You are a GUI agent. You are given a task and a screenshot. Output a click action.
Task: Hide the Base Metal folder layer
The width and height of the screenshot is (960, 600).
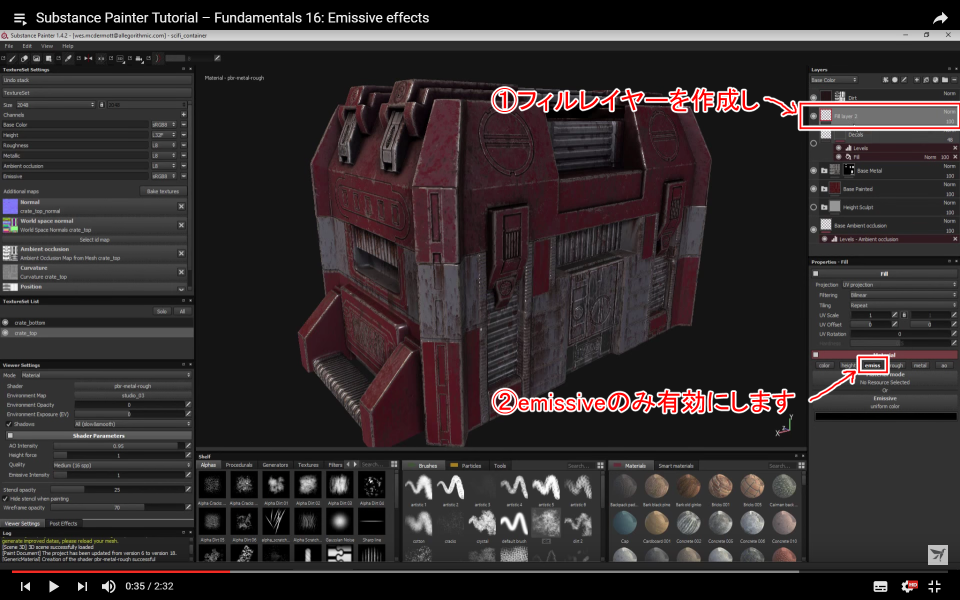(814, 171)
